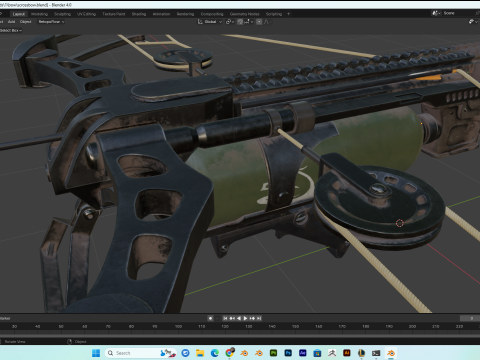Open Google Chrome from taskbar

(229, 353)
